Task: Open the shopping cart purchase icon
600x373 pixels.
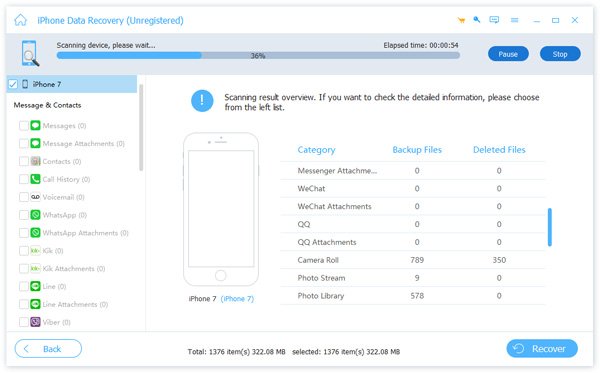Action: pyautogui.click(x=461, y=20)
